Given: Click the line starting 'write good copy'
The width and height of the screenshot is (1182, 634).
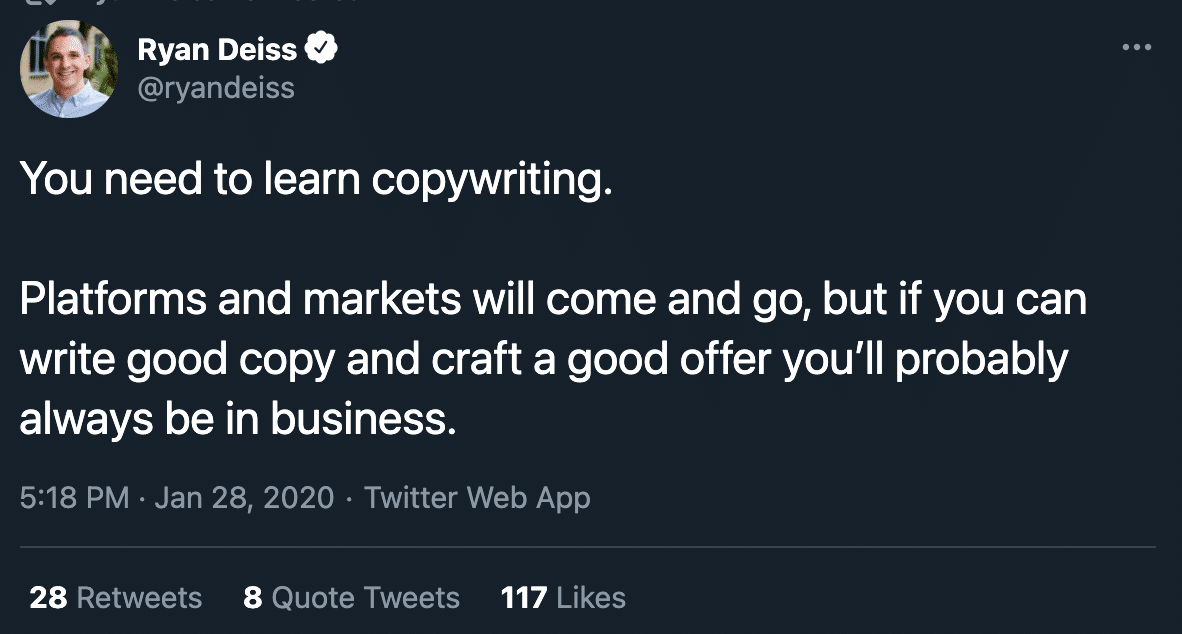Looking at the screenshot, I should pyautogui.click(x=544, y=359).
